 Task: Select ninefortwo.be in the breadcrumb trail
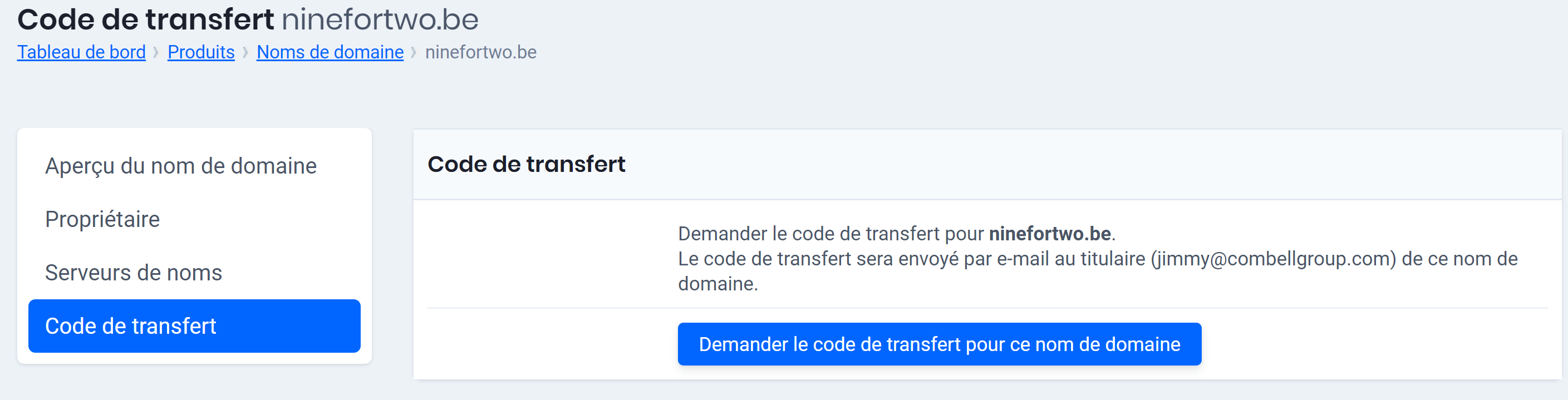click(481, 52)
